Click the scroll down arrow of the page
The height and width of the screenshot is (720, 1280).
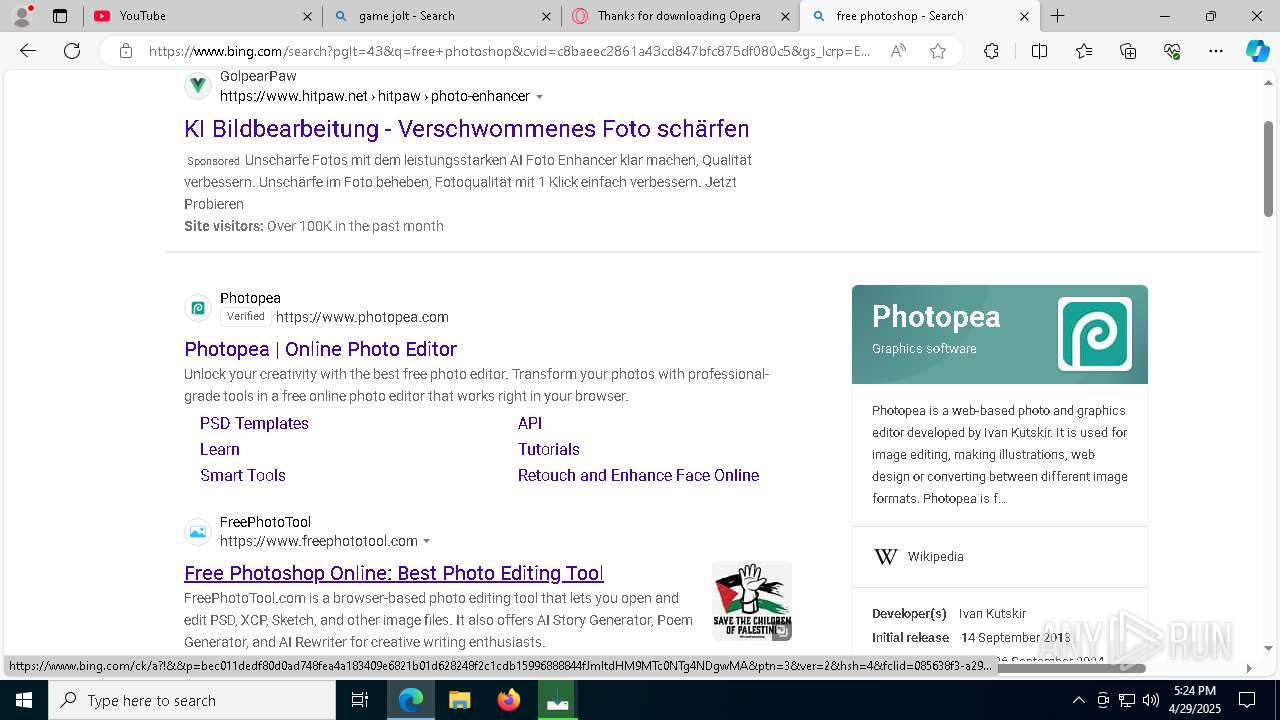(x=1268, y=648)
